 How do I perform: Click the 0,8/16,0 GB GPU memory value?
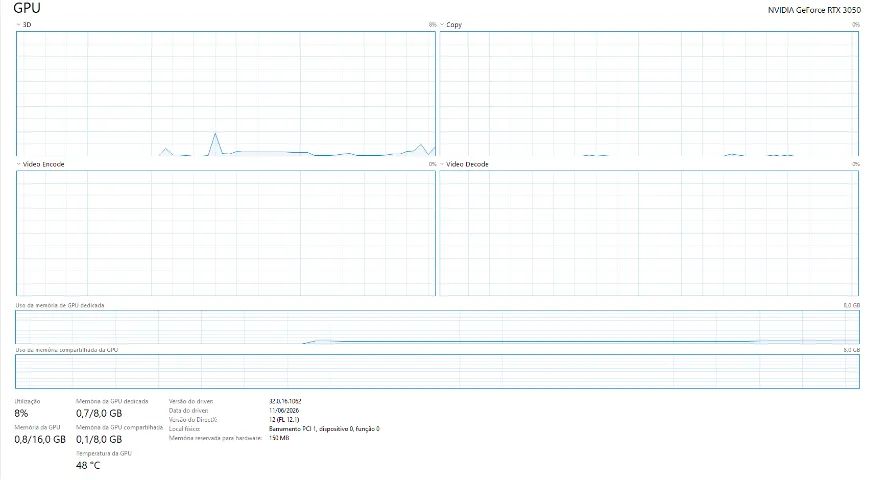(40, 439)
